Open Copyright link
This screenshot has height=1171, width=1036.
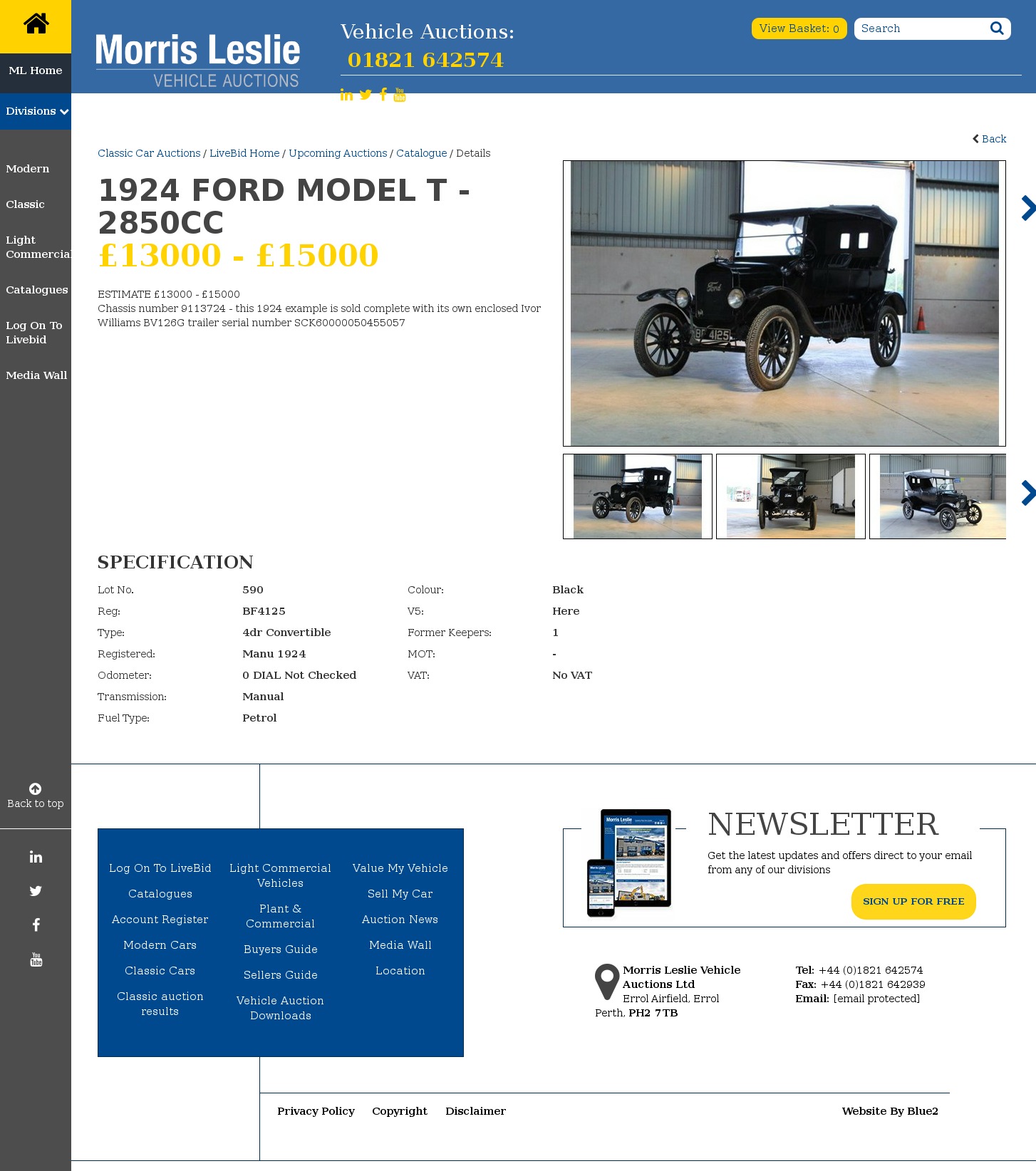[x=400, y=1111]
